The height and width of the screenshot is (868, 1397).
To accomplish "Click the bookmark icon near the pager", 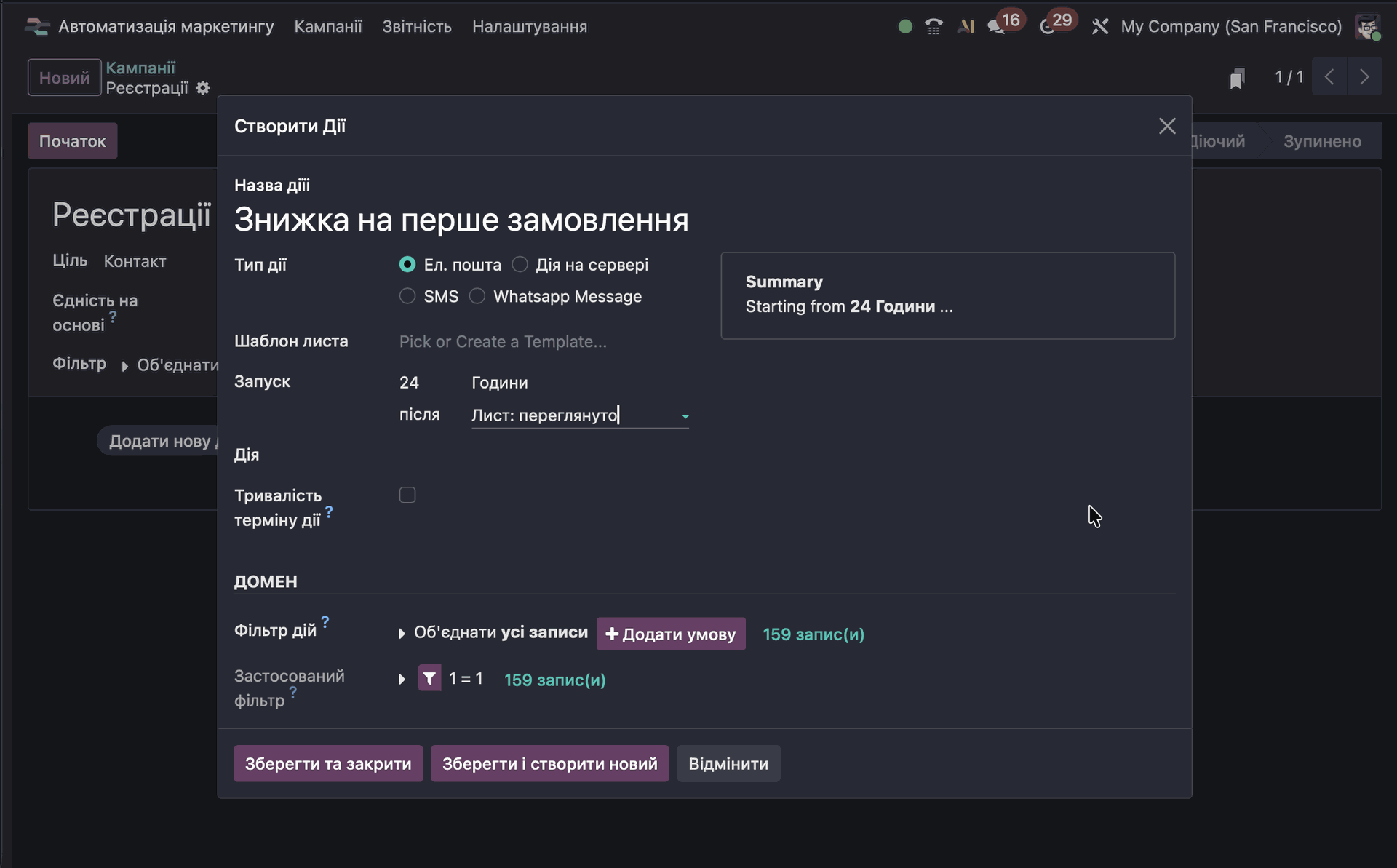I will point(1237,78).
